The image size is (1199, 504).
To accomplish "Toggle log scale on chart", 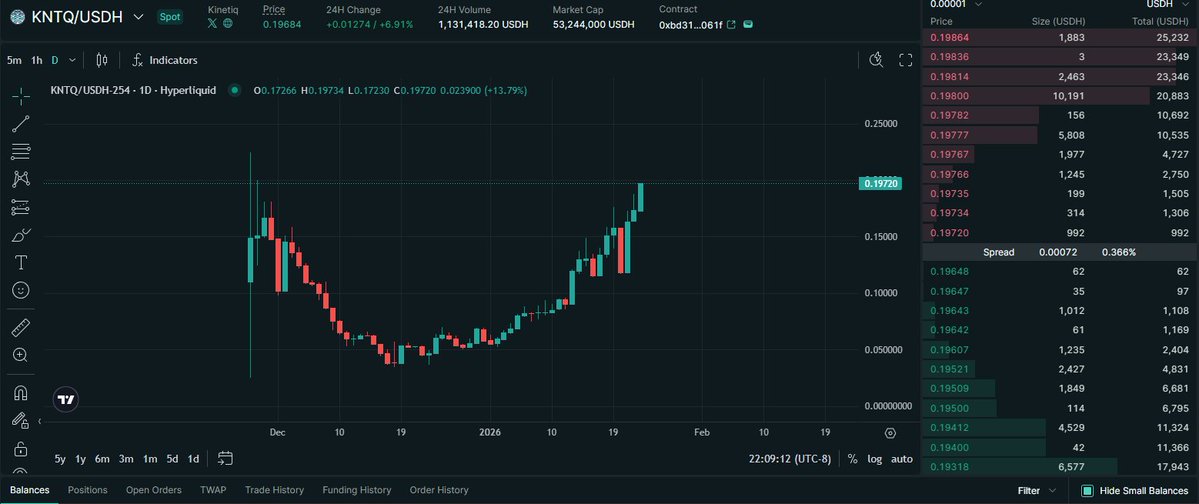I will [875, 459].
